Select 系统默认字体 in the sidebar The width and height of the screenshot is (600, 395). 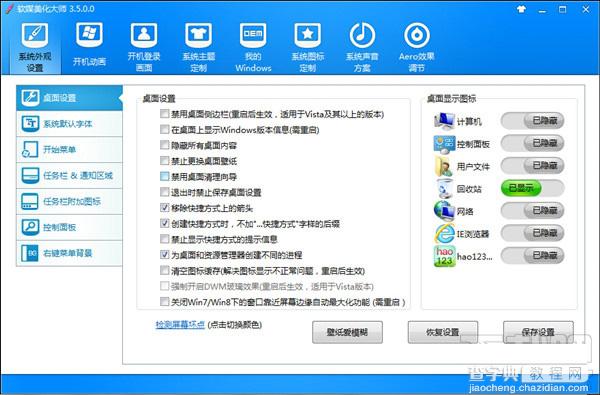coord(69,124)
